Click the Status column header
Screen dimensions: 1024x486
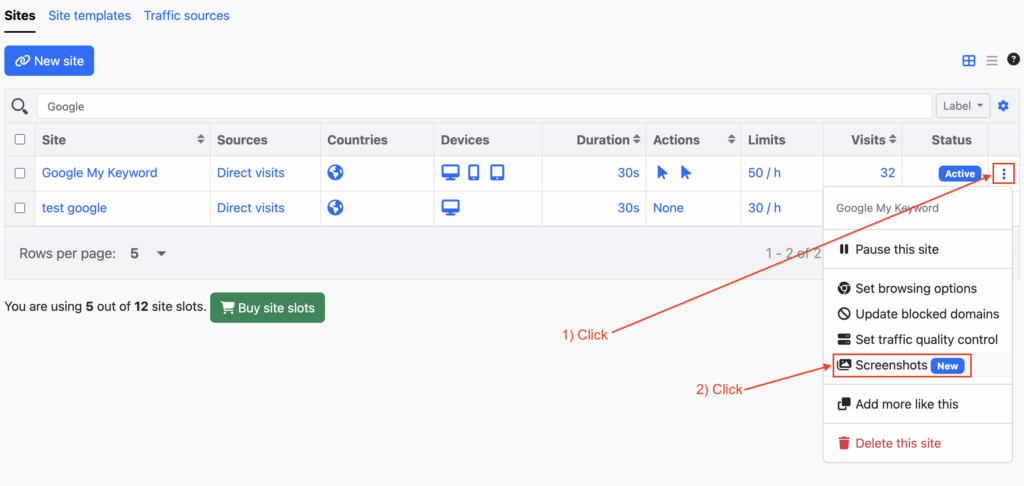pos(952,140)
